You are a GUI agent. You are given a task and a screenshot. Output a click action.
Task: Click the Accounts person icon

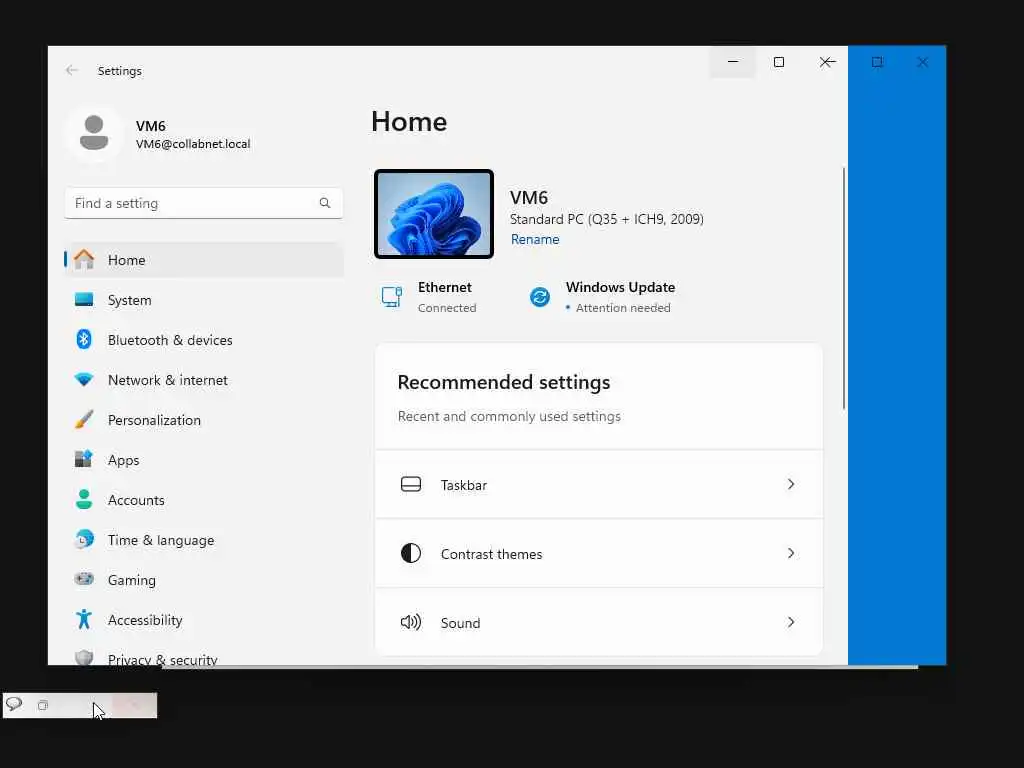[x=84, y=500]
